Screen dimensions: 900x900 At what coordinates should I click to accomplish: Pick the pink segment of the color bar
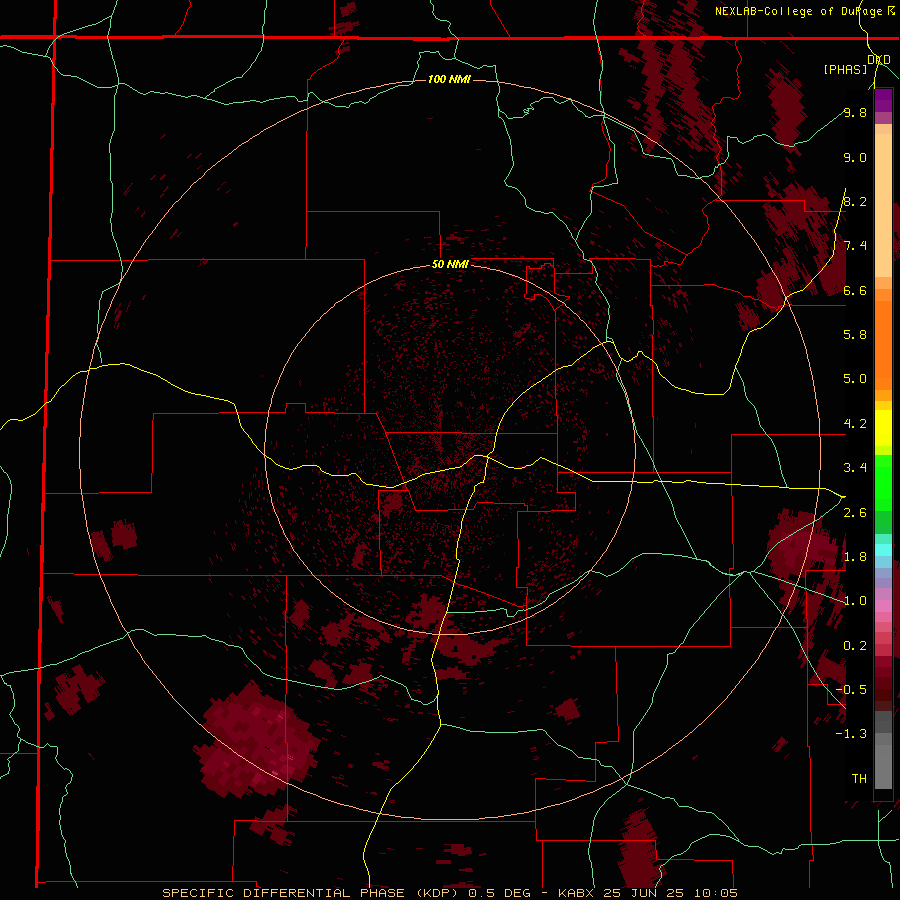click(883, 606)
